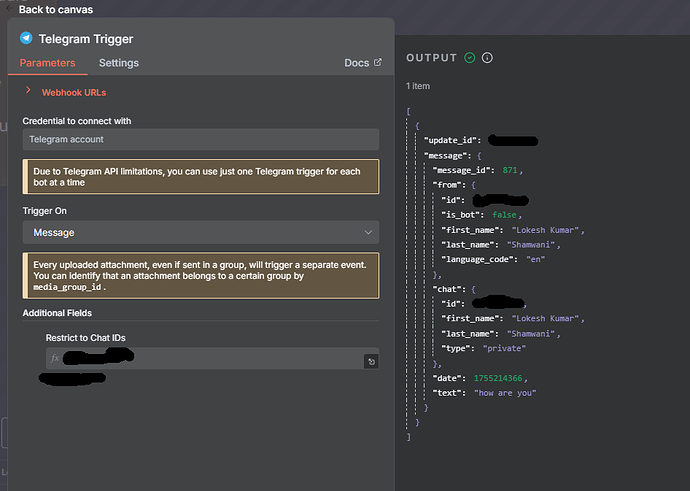Click the "from" key in output JSON
This screenshot has width=690, height=491.
coord(447,185)
